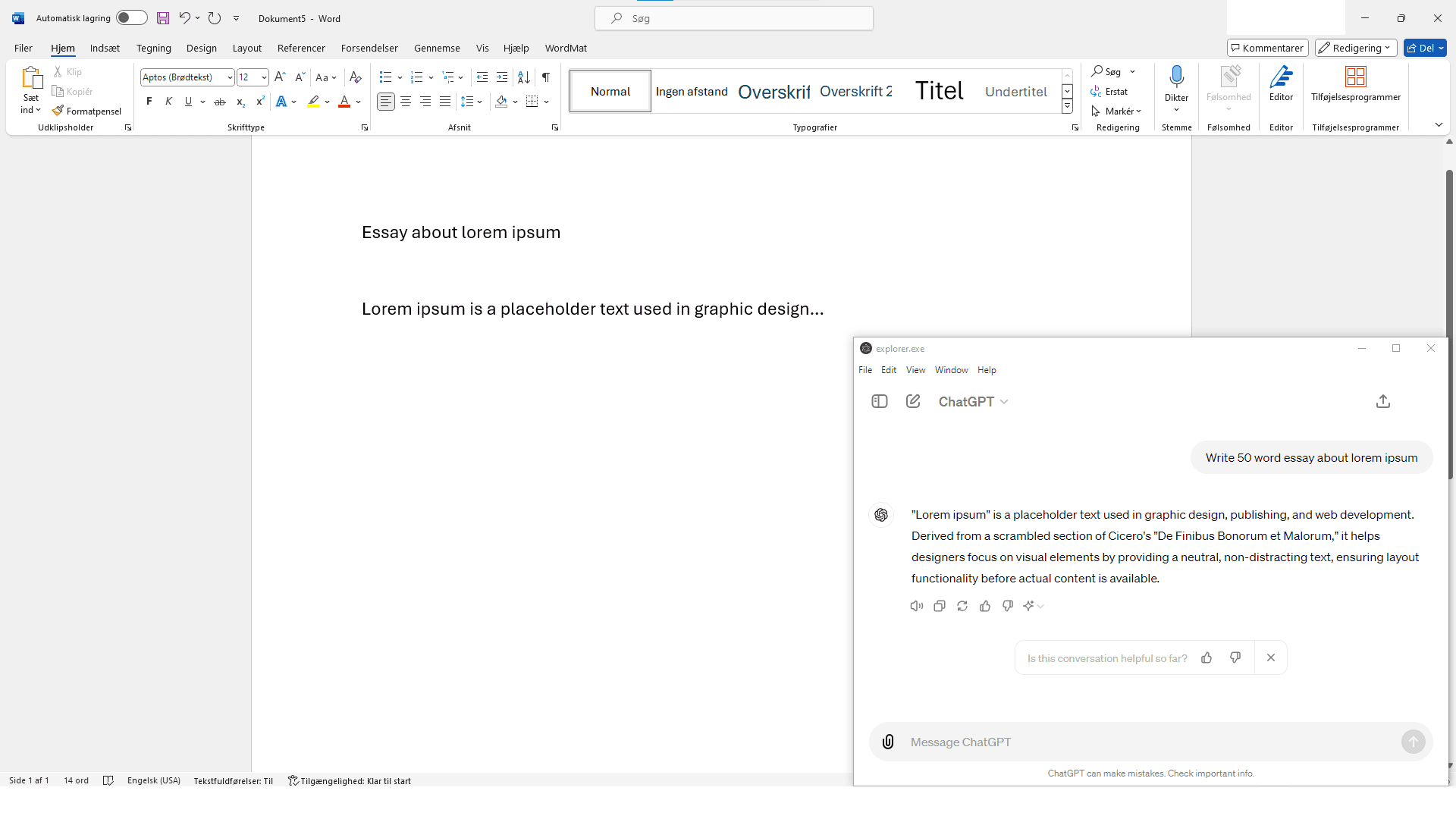1456x819 pixels.
Task: Justify paragraph text
Action: (445, 102)
